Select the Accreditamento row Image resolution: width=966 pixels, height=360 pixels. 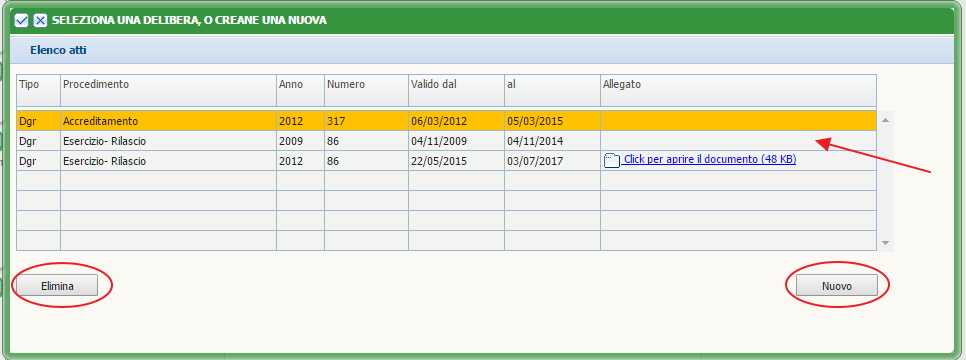[446, 121]
